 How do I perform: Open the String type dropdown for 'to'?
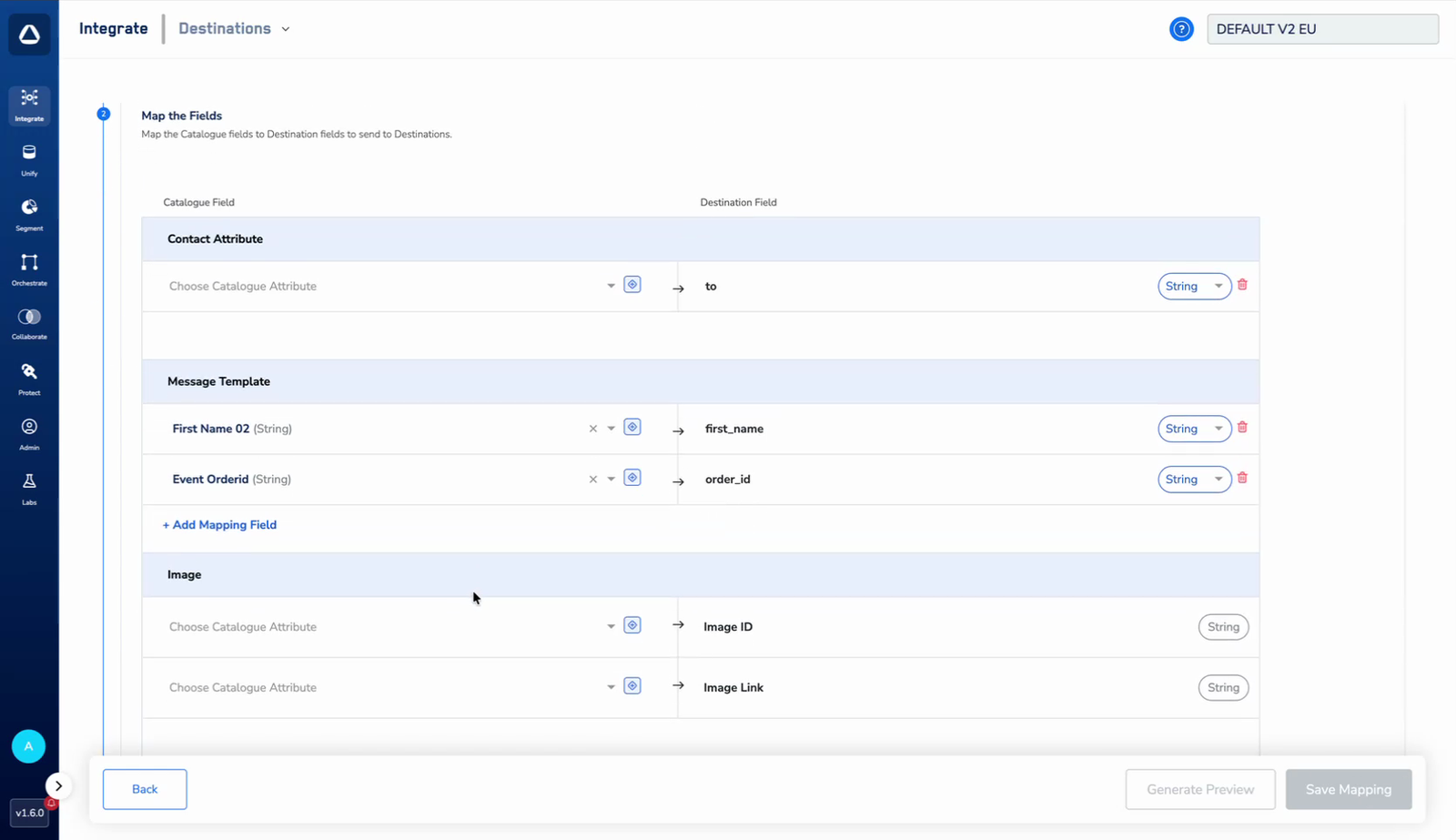(x=1194, y=286)
